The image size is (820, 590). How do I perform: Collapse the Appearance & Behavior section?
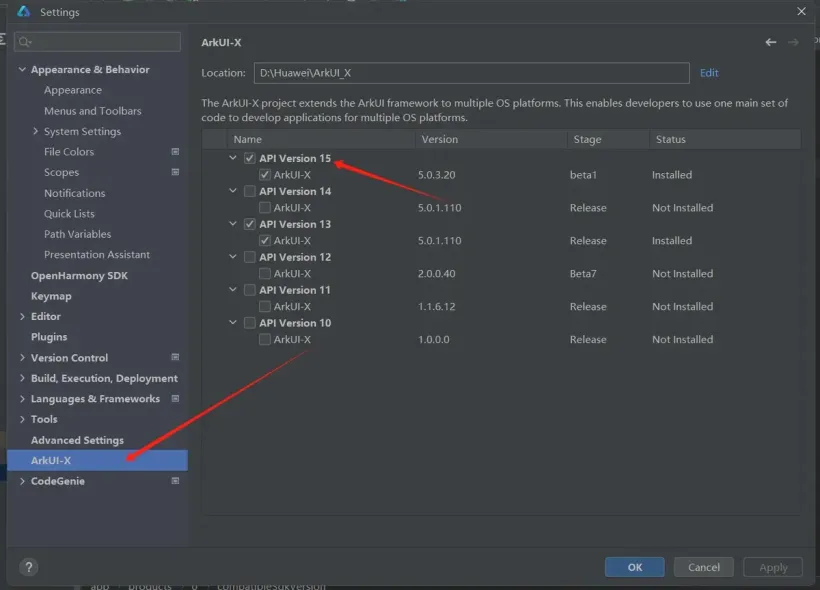click(22, 69)
